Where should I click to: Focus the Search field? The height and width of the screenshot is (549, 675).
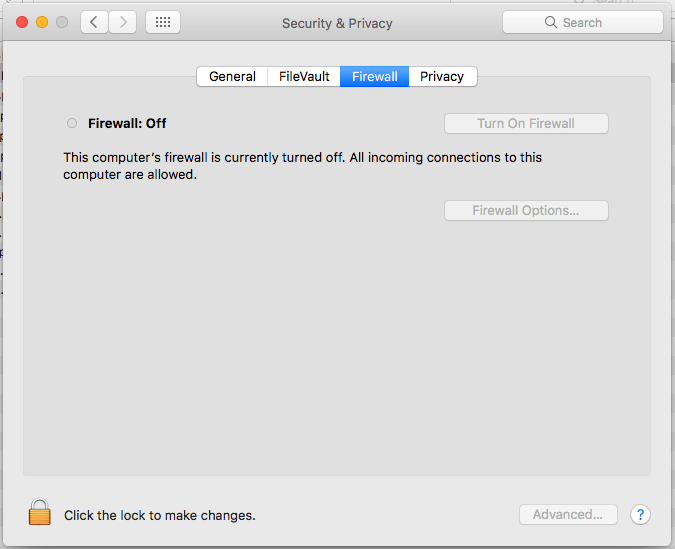coord(582,22)
